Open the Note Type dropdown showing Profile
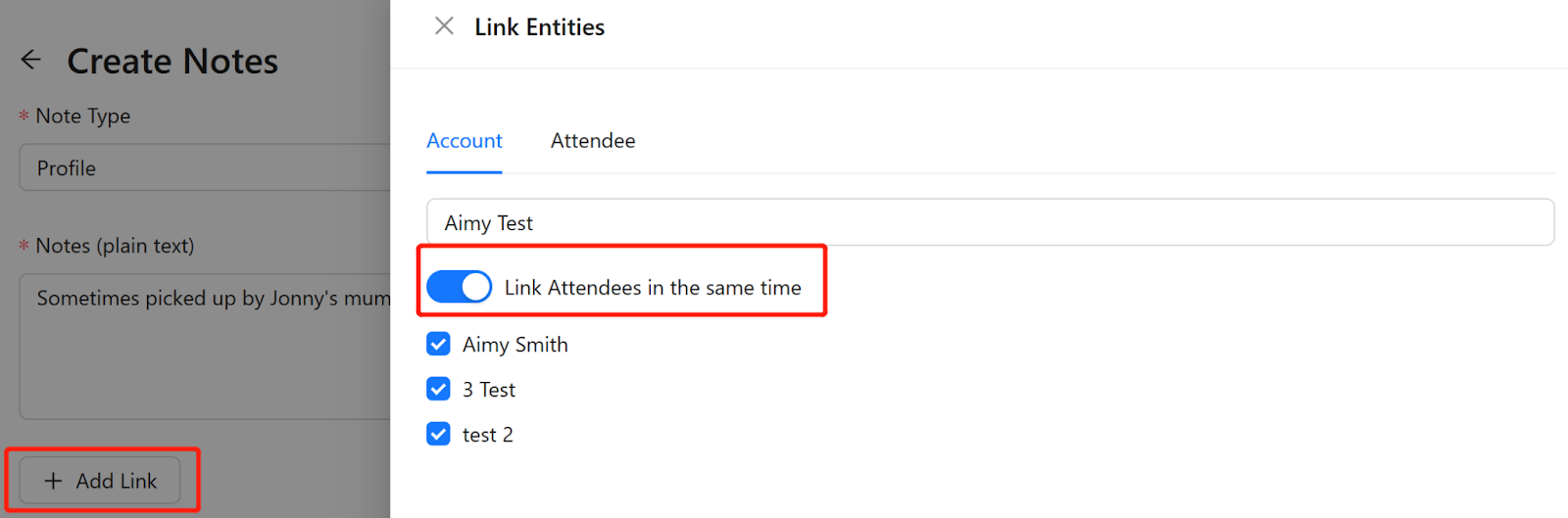Viewport: 1568px width, 518px height. tap(206, 168)
